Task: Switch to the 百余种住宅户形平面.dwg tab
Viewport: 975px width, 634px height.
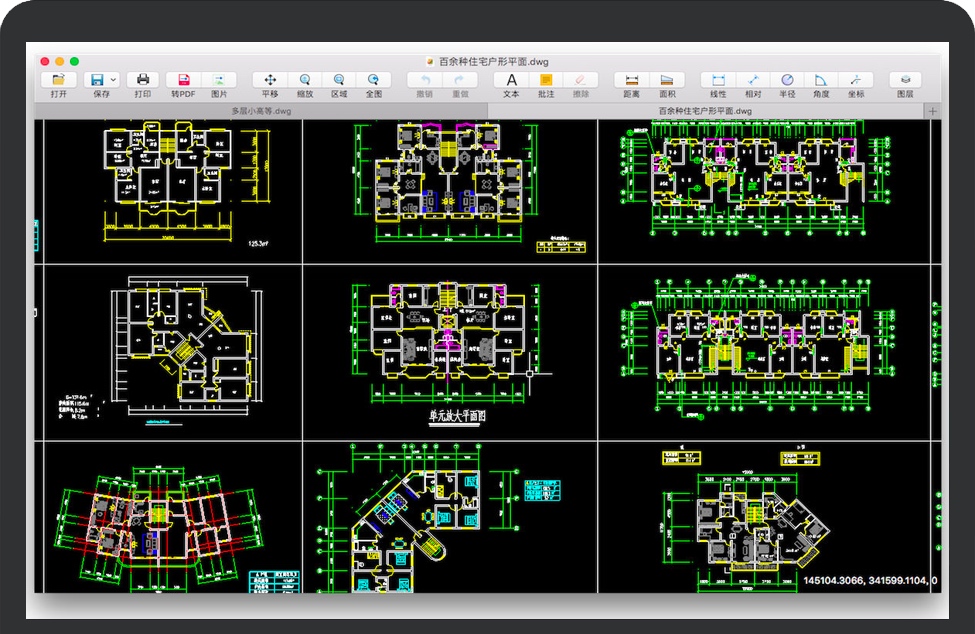Action: click(705, 111)
